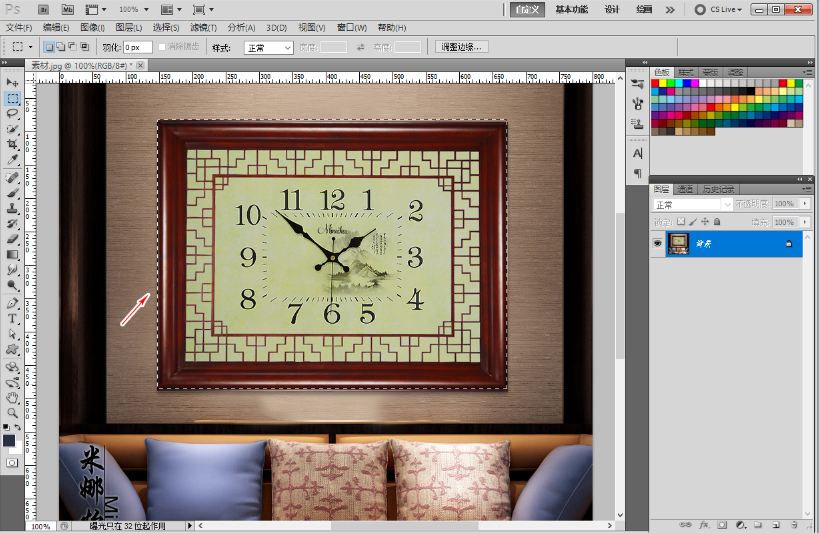Select the Move tool
This screenshot has height=533, width=819.
point(13,82)
